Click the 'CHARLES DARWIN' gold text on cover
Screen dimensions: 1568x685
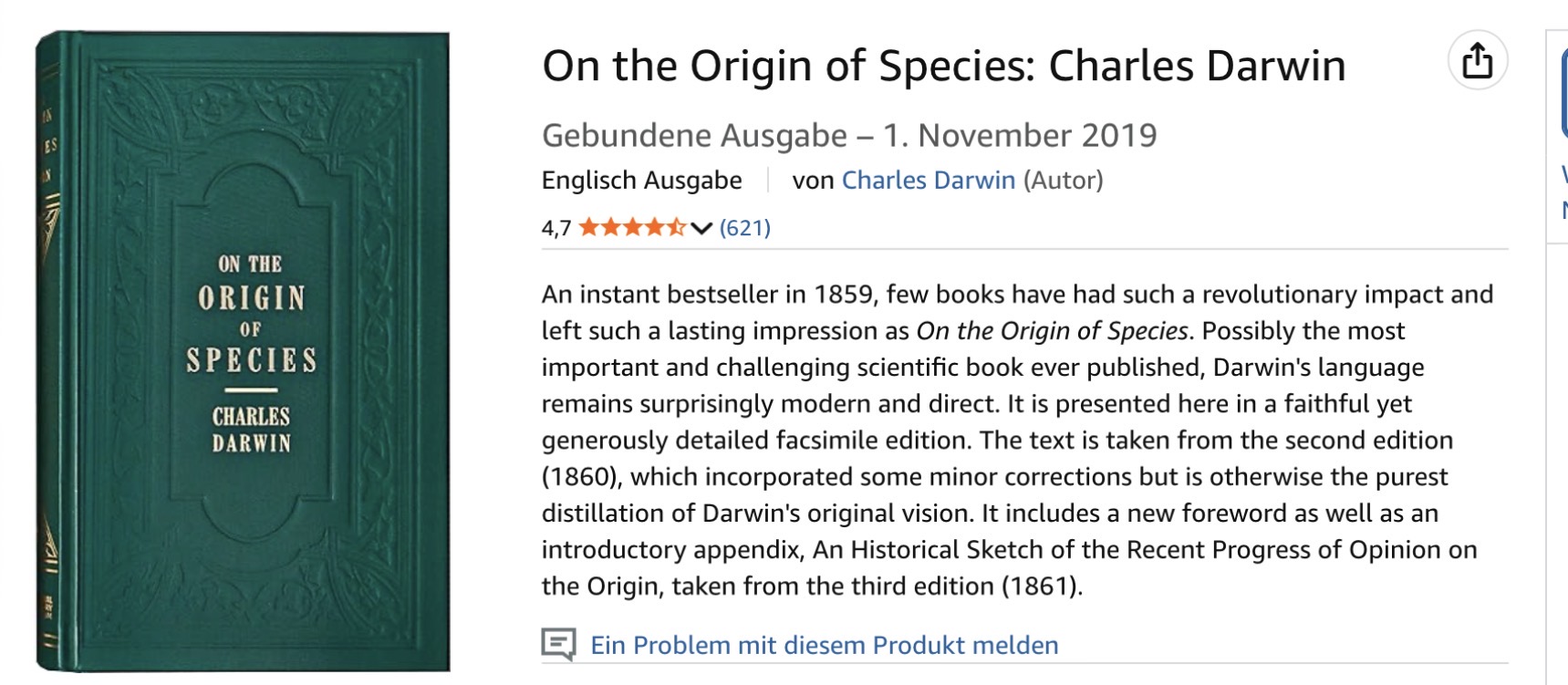pos(251,430)
